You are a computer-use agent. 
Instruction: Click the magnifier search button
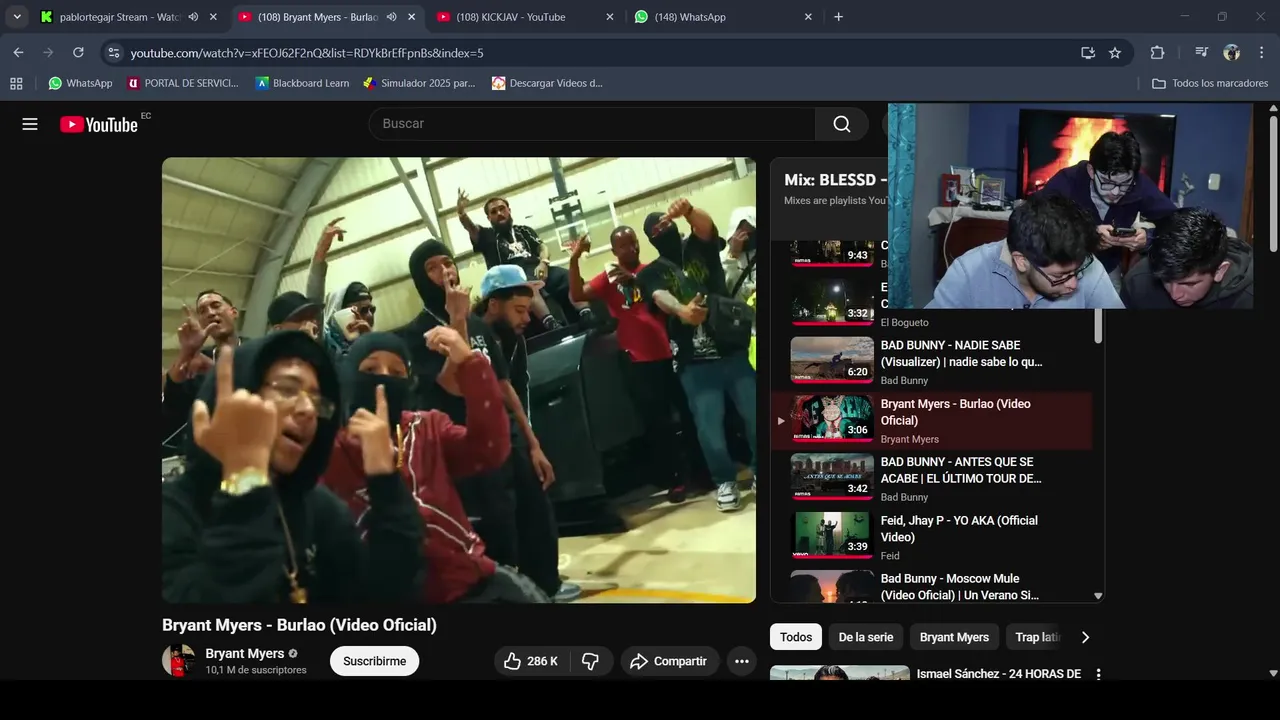(x=842, y=124)
